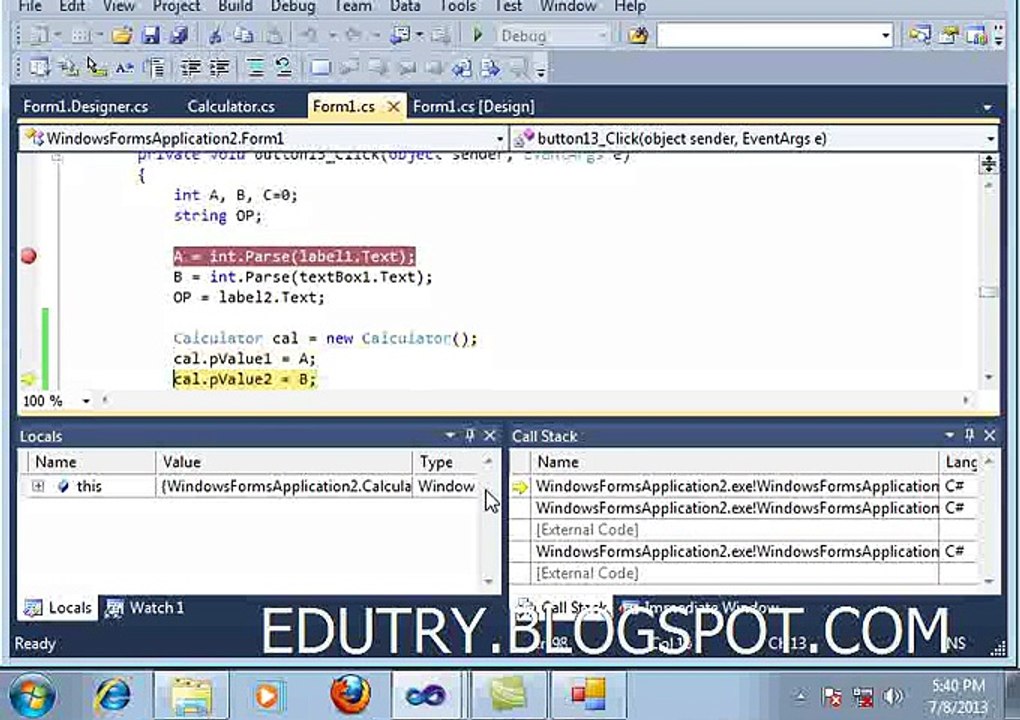Select the top call stack frame with yellow arrow
Image resolution: width=1020 pixels, height=720 pixels.
click(x=745, y=486)
